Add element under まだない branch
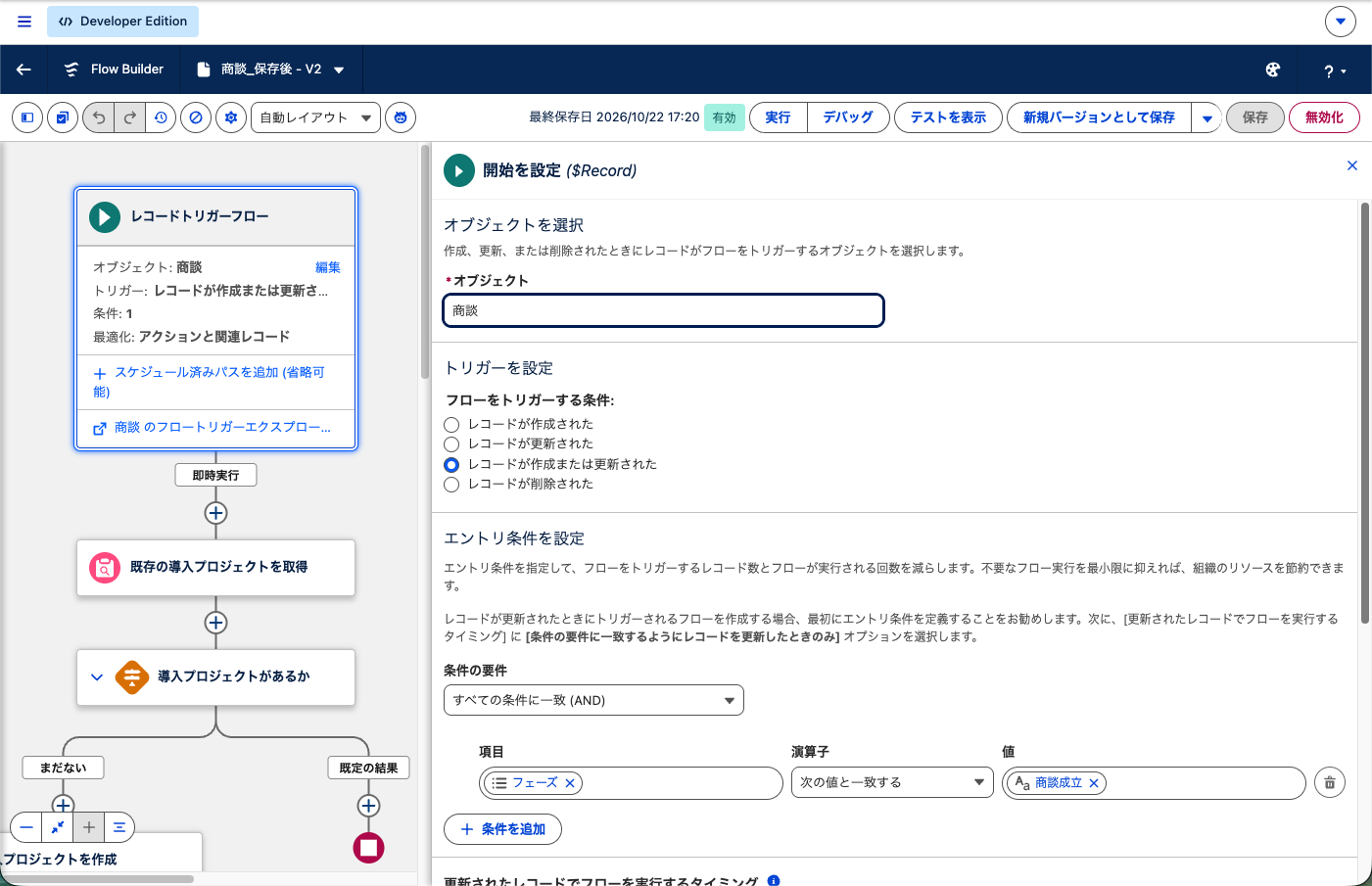Screen dimensions: 1372x886 (63, 805)
